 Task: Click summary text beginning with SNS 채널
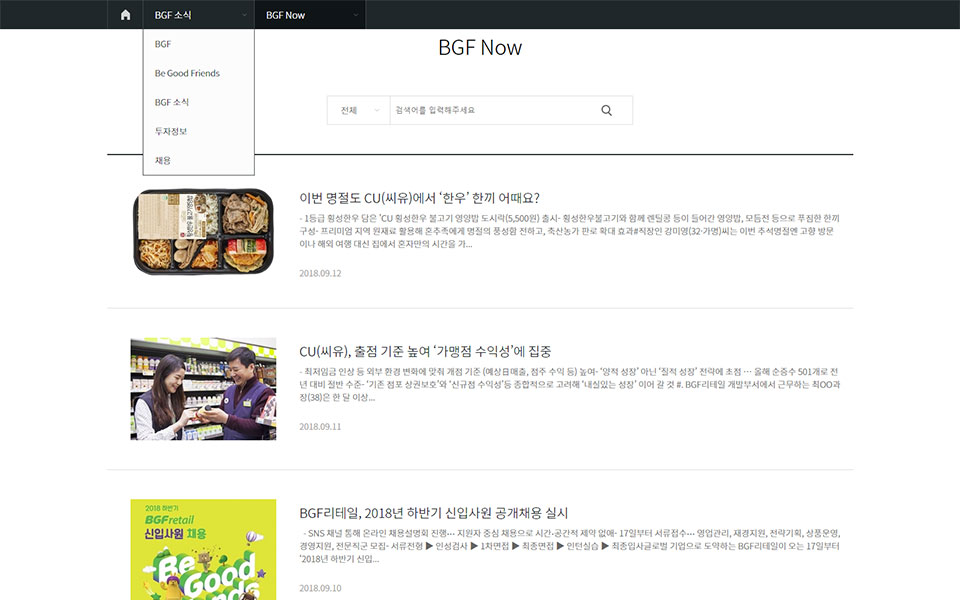tap(570, 545)
